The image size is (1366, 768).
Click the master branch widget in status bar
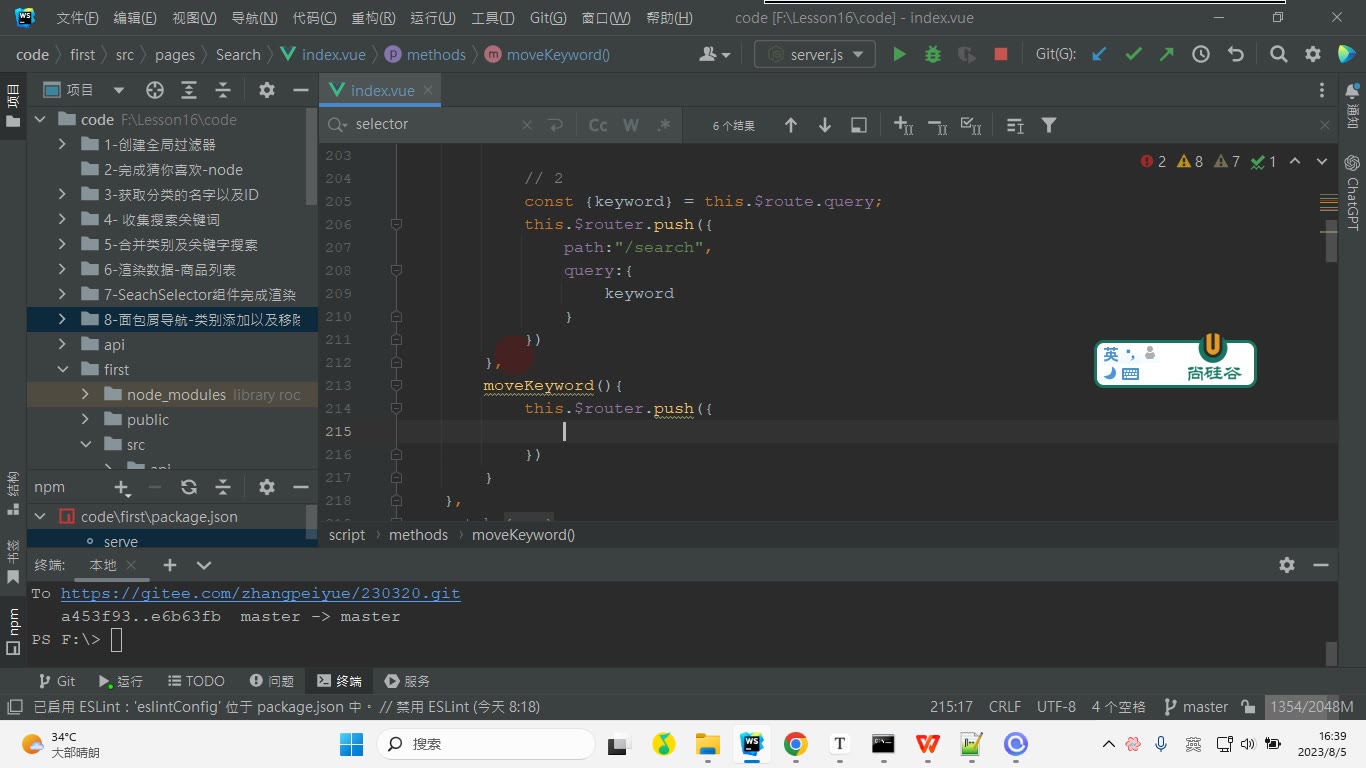pyautogui.click(x=1196, y=707)
